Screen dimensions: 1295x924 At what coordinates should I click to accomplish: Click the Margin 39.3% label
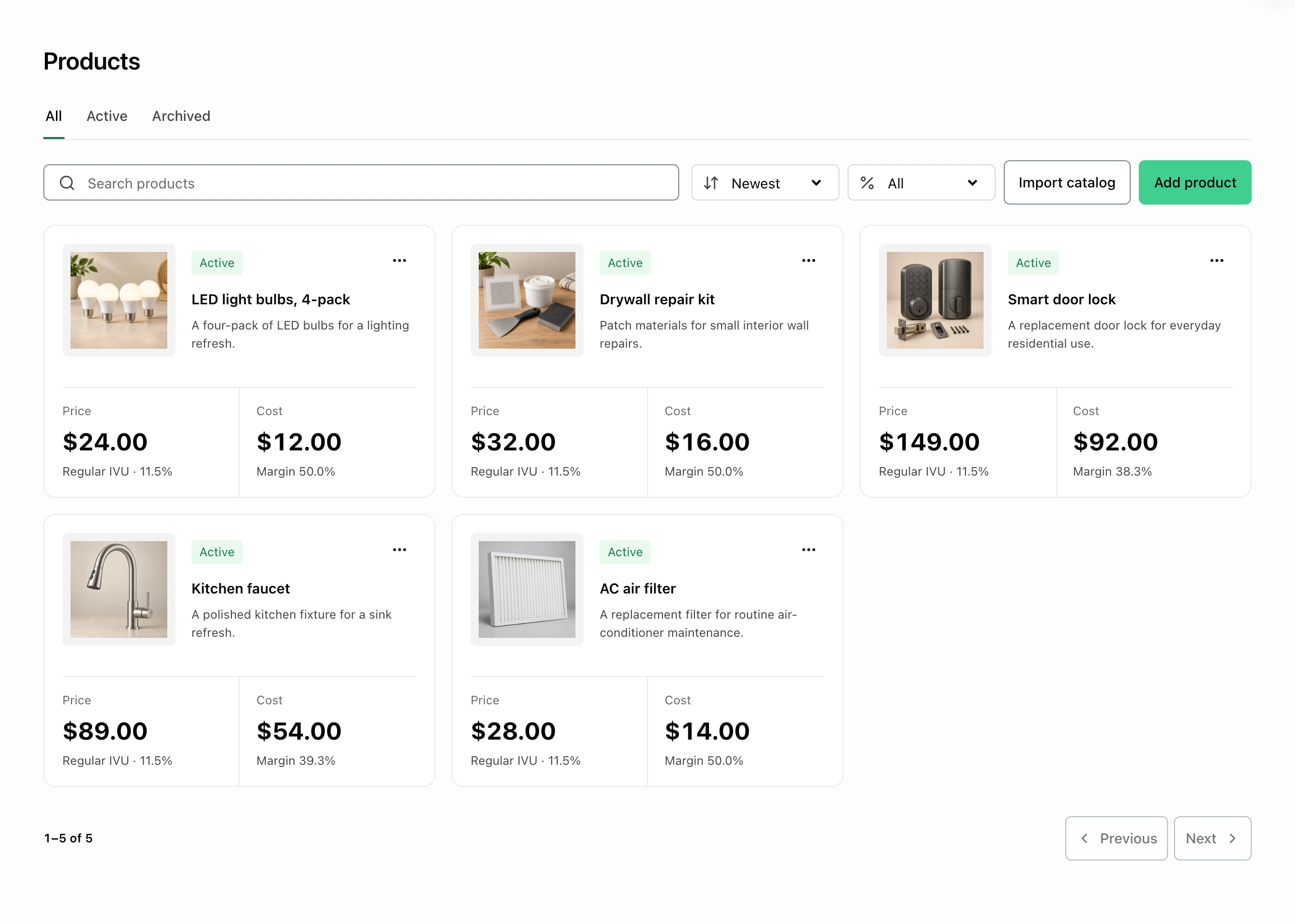295,761
